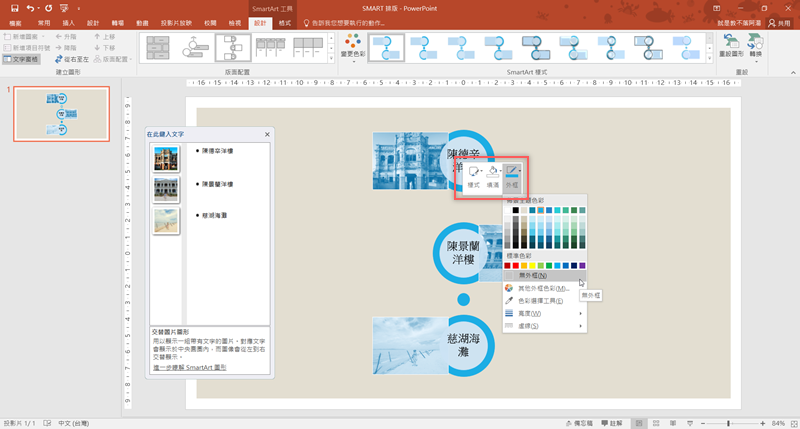Click the 轉換 (Convert) icon in ribbon
Viewport: 800px width, 429px height.
[x=755, y=46]
